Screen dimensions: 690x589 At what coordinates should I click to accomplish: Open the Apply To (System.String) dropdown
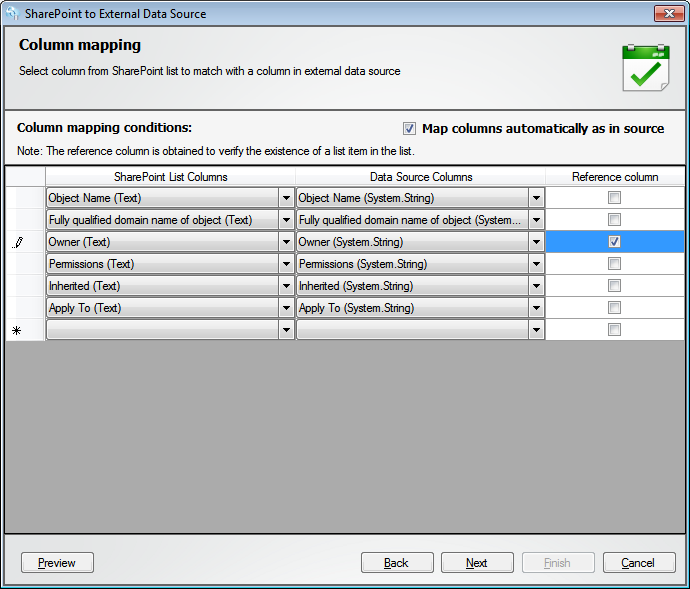coord(536,308)
